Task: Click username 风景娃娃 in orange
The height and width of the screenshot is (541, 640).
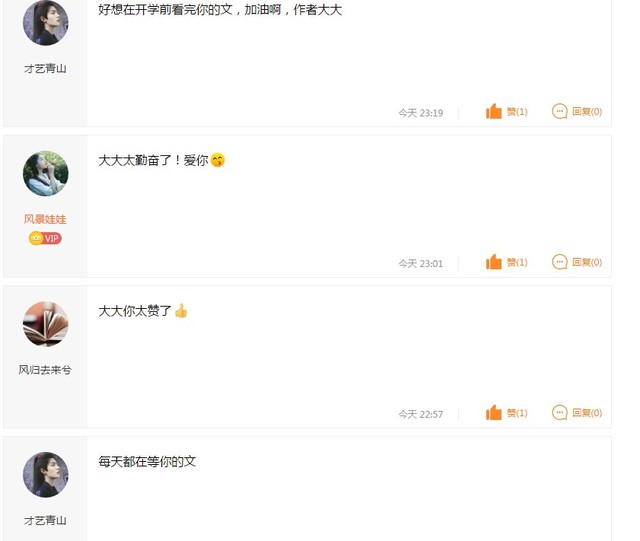Action: [x=45, y=219]
